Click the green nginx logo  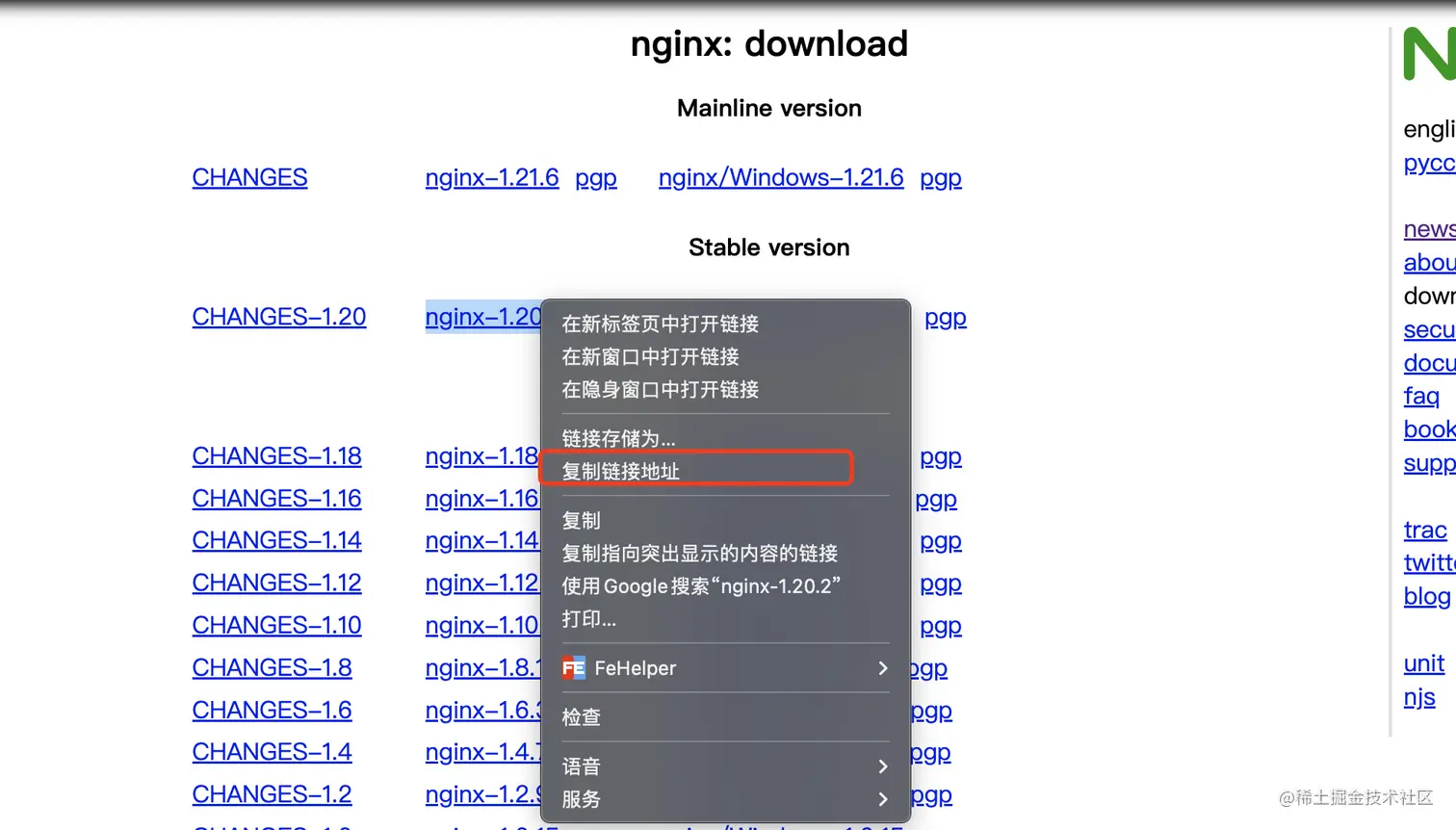pyautogui.click(x=1429, y=54)
